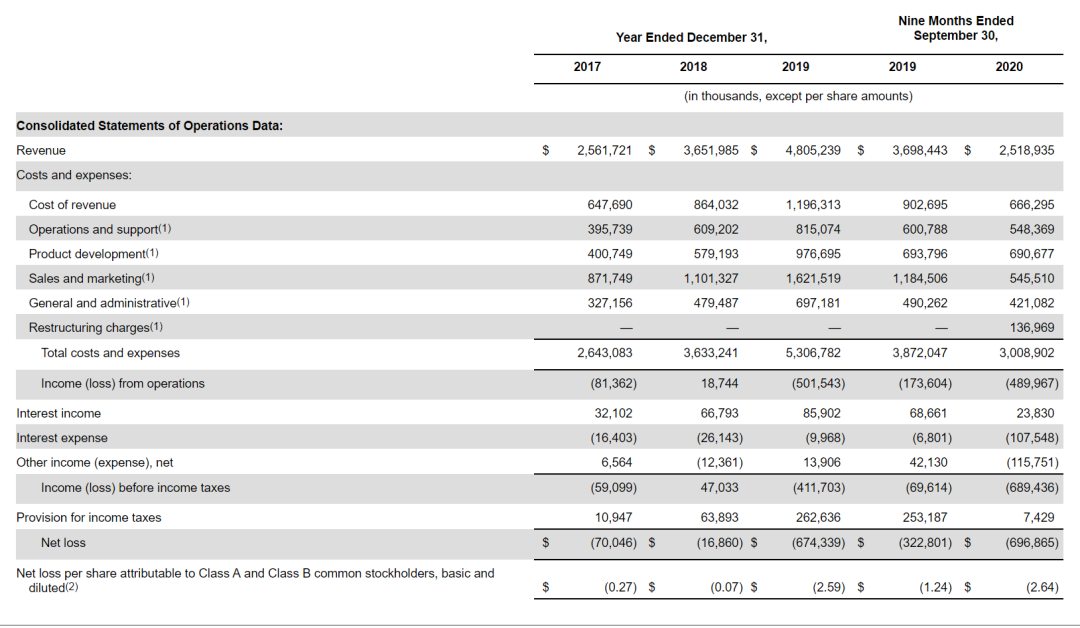Select 'Restructuring charges' row label
The width and height of the screenshot is (1080, 628).
tap(96, 328)
